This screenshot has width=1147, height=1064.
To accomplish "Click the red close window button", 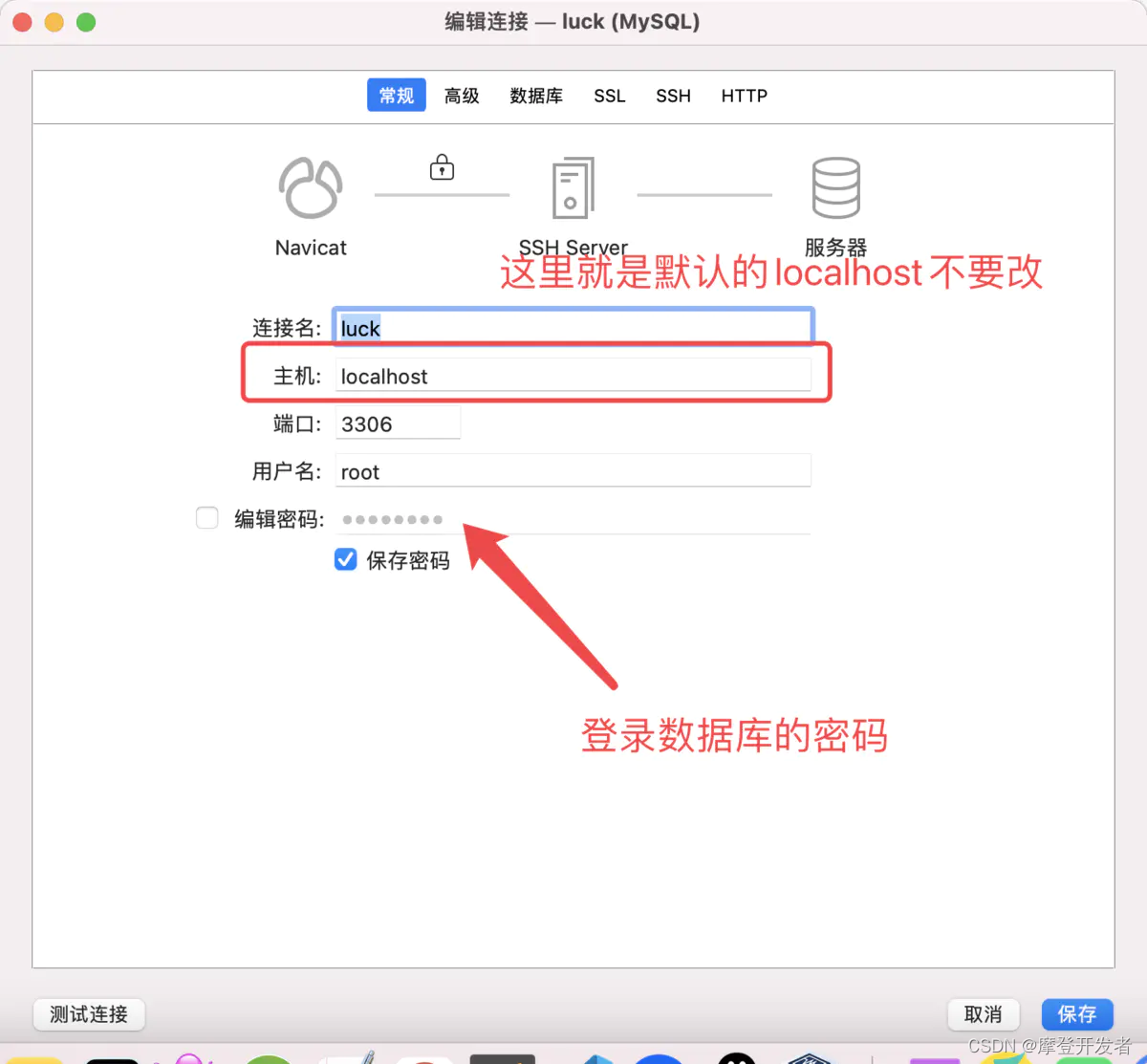I will [x=23, y=22].
